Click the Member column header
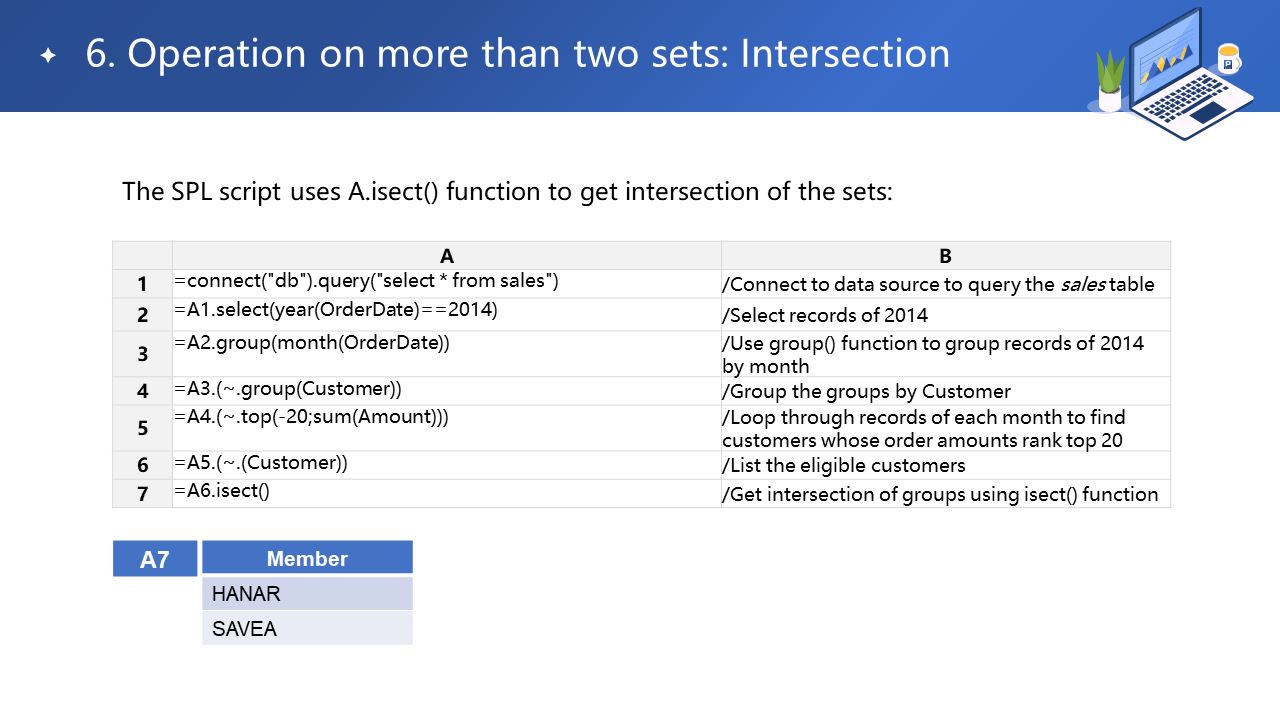Screen dimensions: 1280x720 click(x=307, y=559)
